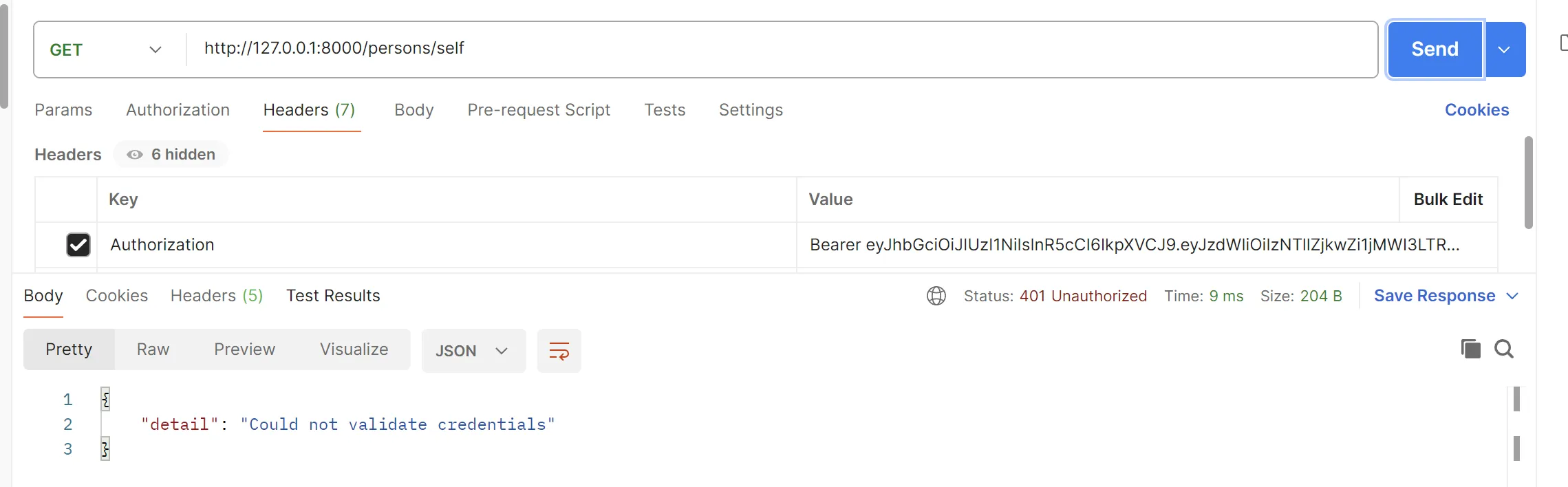Click the wrap lines icon in response toolbar
This screenshot has width=1568, height=487.
pyautogui.click(x=559, y=351)
